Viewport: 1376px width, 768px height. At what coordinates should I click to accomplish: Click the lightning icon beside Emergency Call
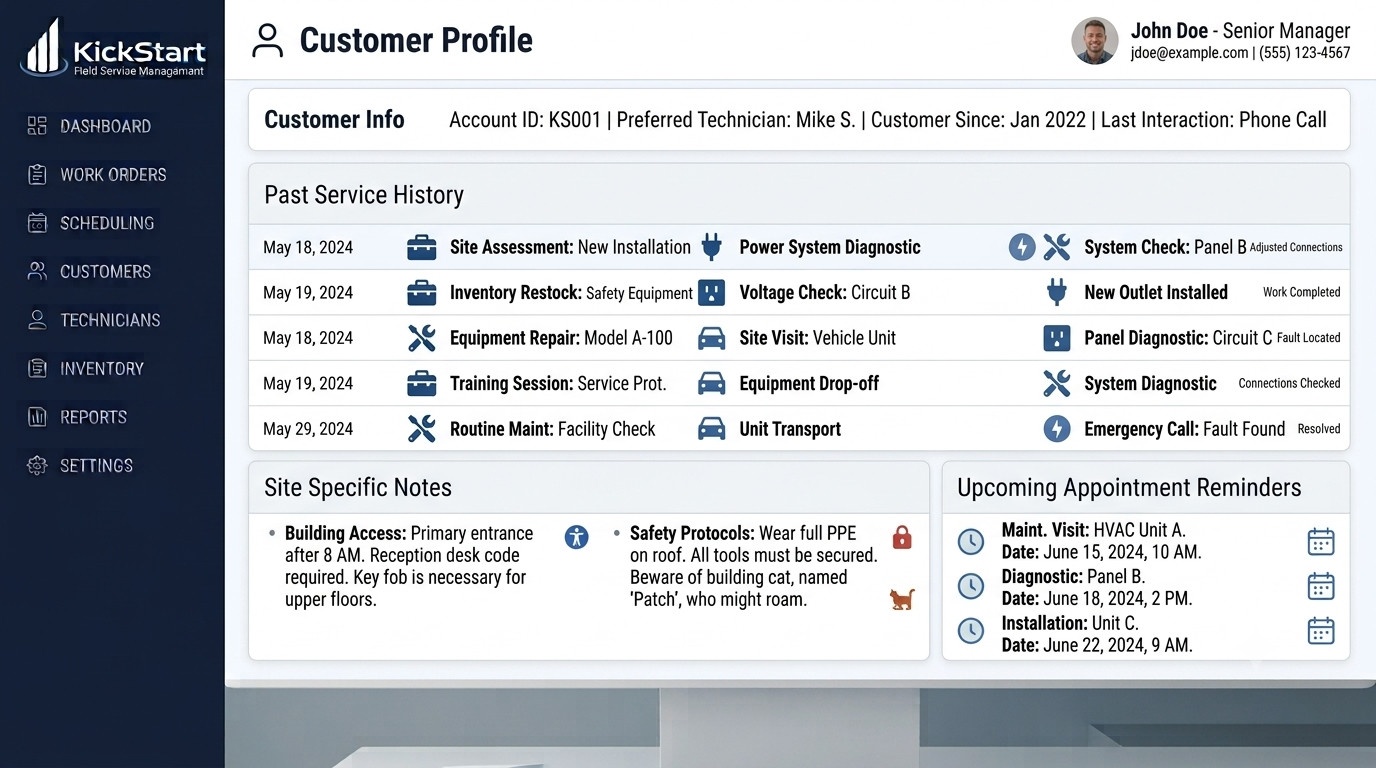(x=1057, y=429)
